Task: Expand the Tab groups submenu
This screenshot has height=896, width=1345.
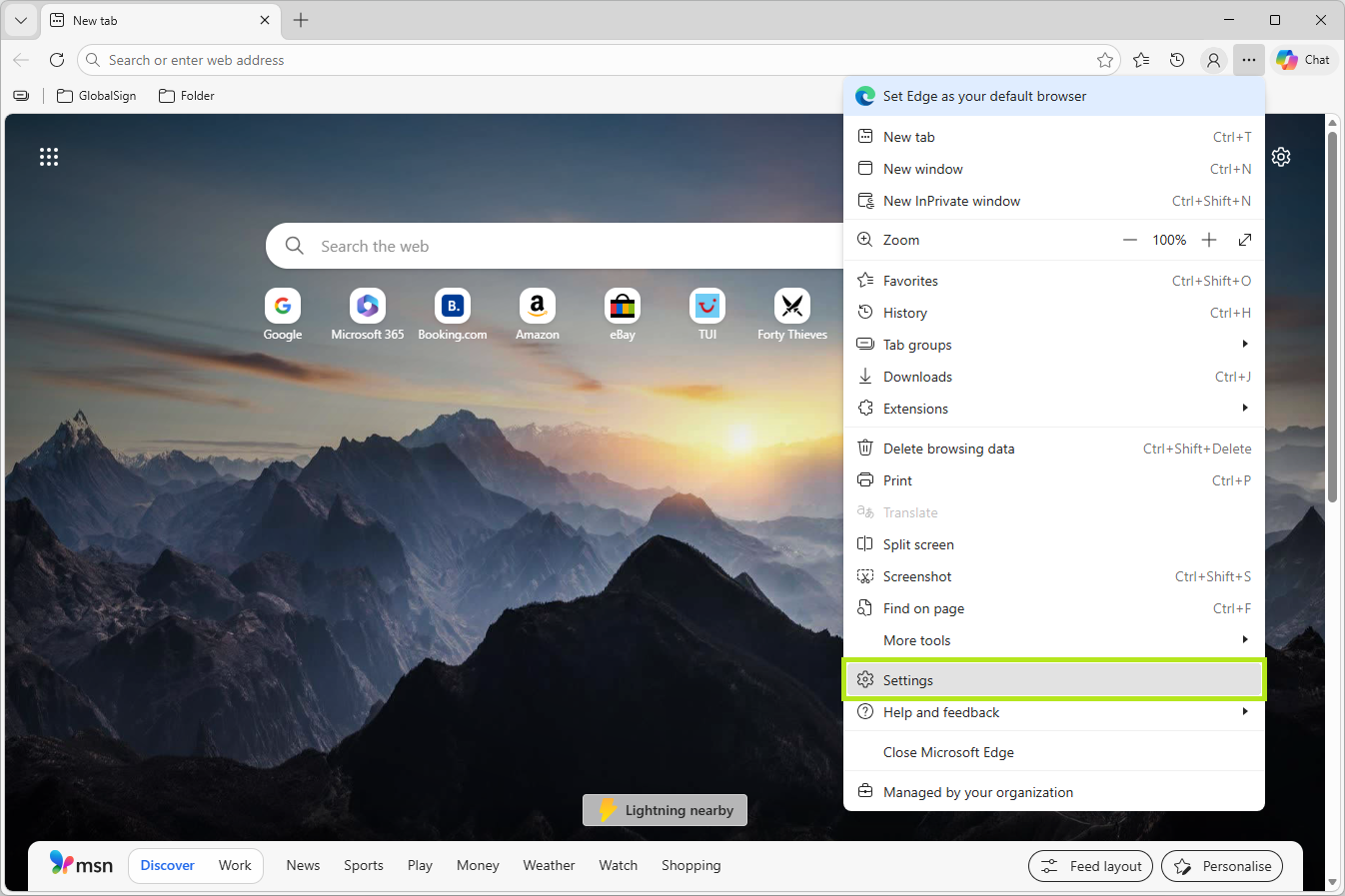Action: click(1054, 345)
